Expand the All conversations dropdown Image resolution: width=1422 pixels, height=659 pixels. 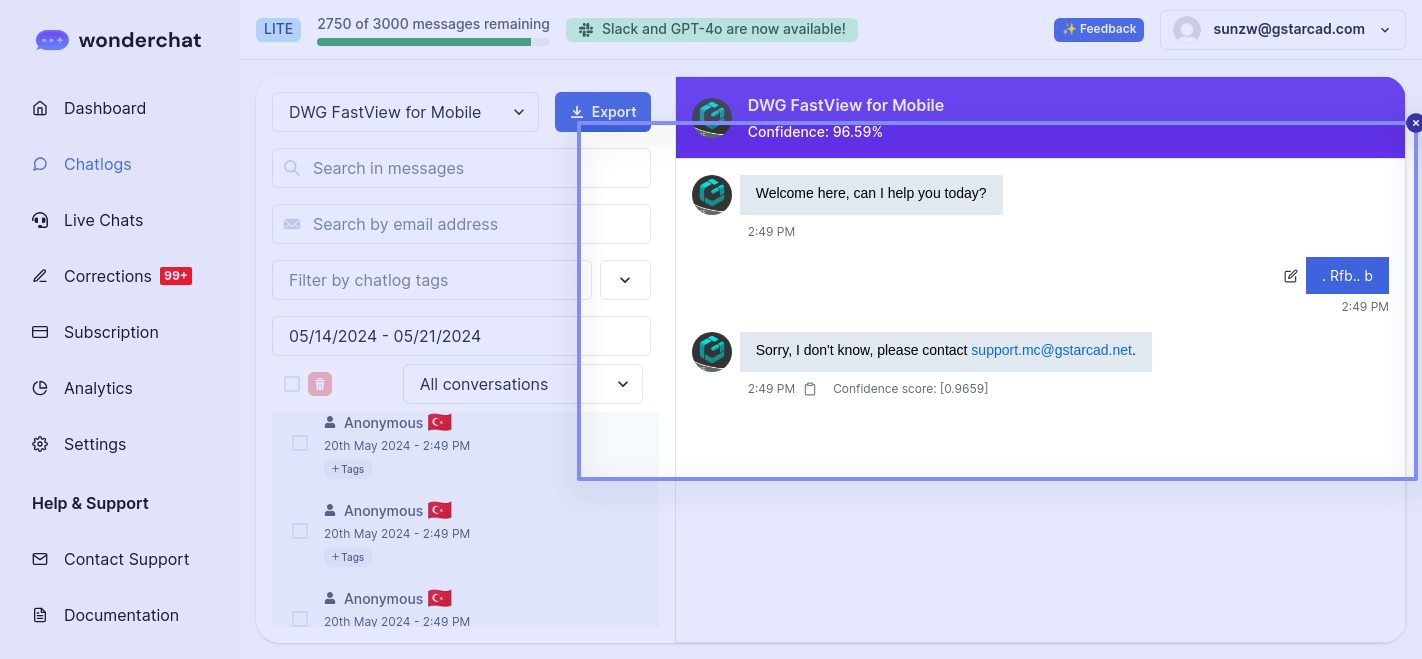(x=522, y=384)
